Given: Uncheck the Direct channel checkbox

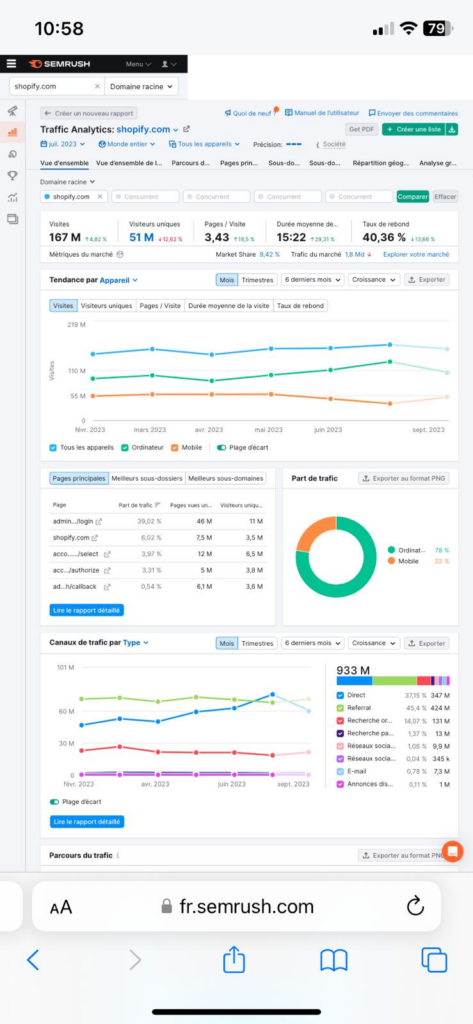Looking at the screenshot, I should pyautogui.click(x=340, y=696).
